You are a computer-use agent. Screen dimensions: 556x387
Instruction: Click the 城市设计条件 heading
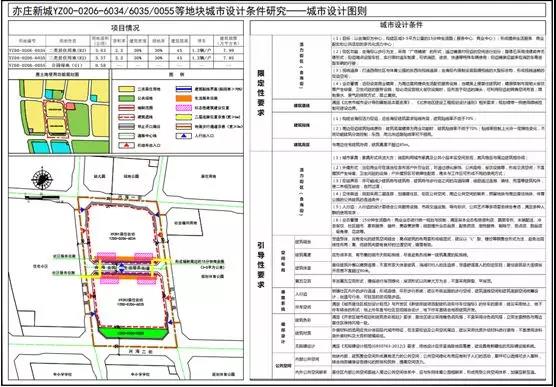point(401,26)
